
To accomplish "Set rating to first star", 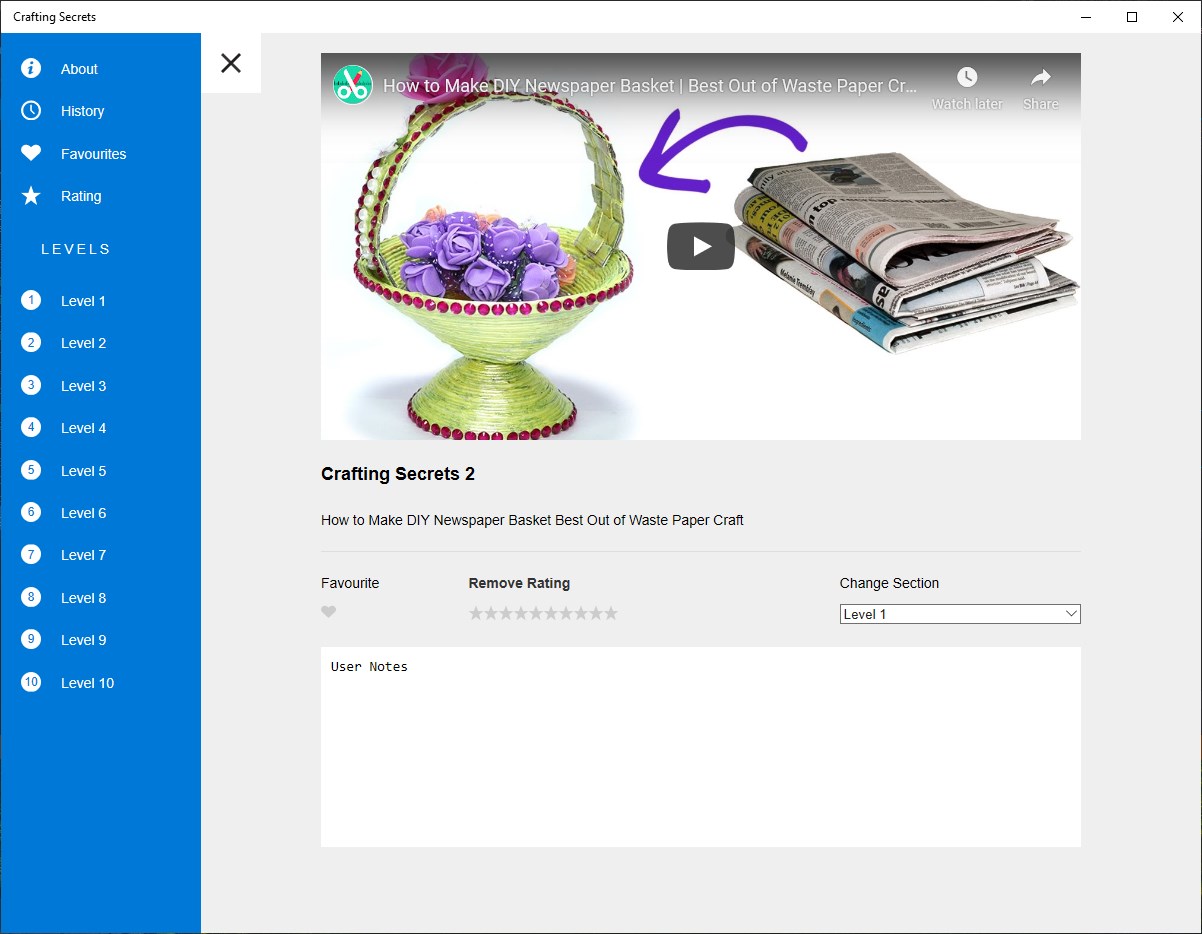I will coord(476,613).
